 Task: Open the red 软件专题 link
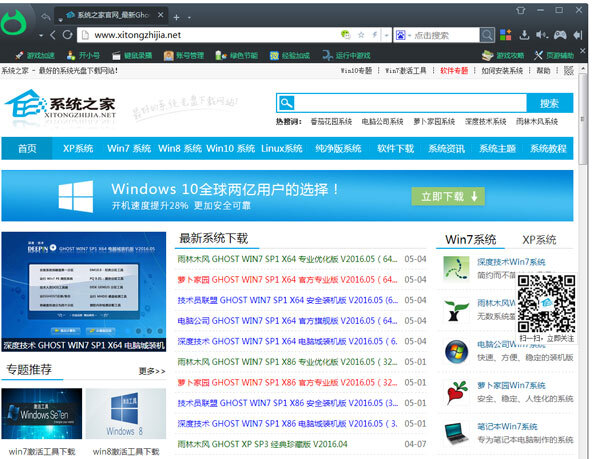(x=454, y=71)
